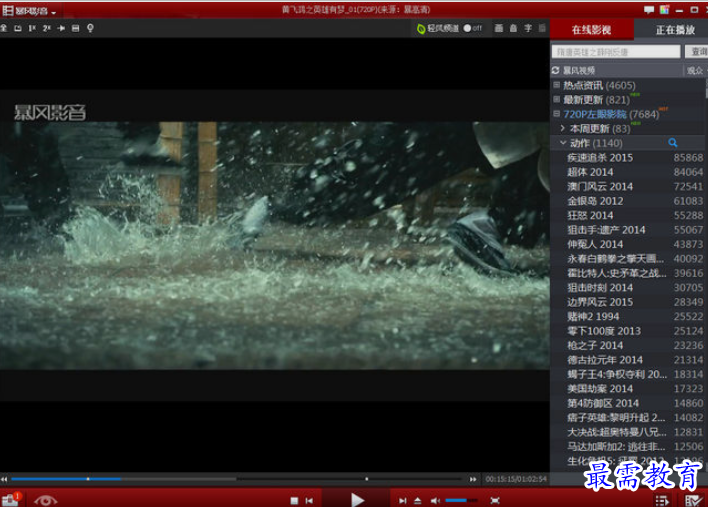Image resolution: width=708 pixels, height=507 pixels.
Task: Click the 查询 search button
Action: (x=698, y=52)
